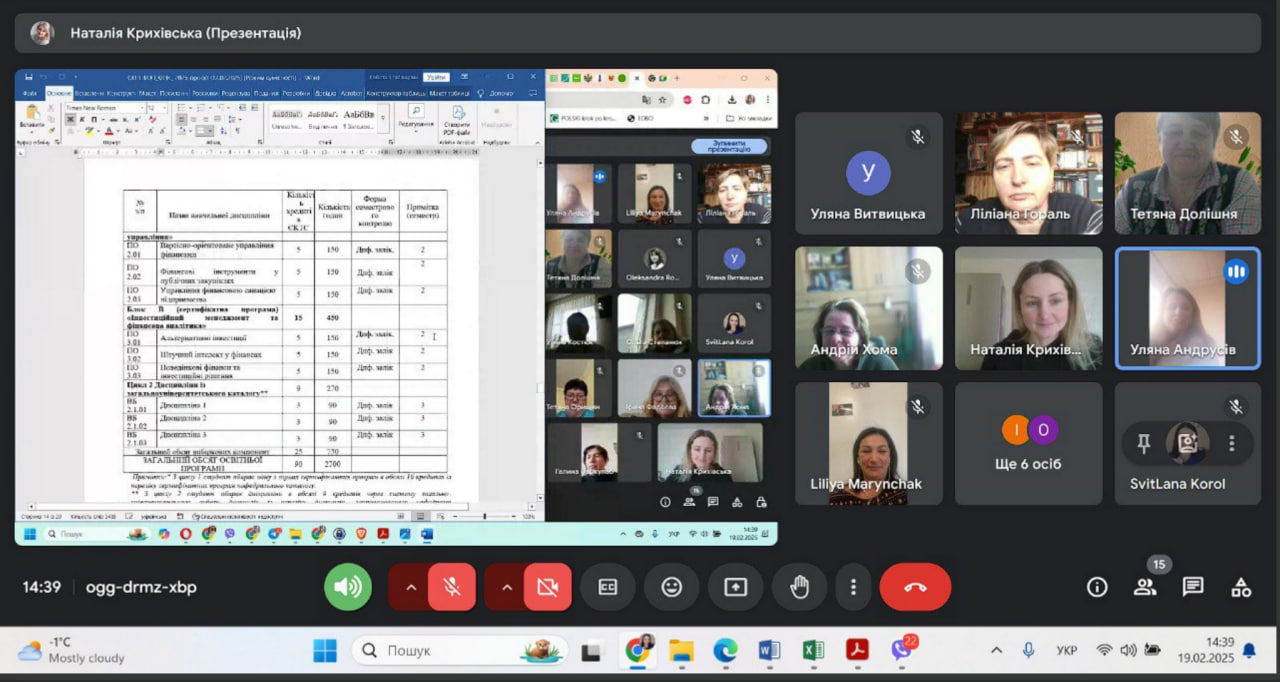Screen dimensions: 1280x682
Task: Click the Windows taskbar search field
Action: (460, 650)
